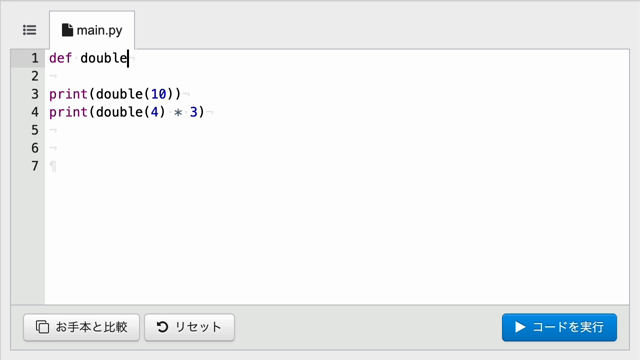Click the asterisk operator on line 4
640x360 pixels.
[x=178, y=112]
